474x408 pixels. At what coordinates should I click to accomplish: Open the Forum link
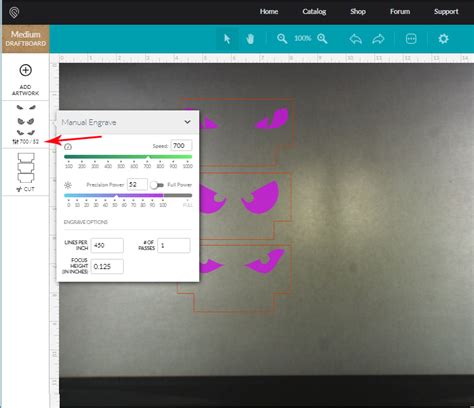tap(400, 12)
